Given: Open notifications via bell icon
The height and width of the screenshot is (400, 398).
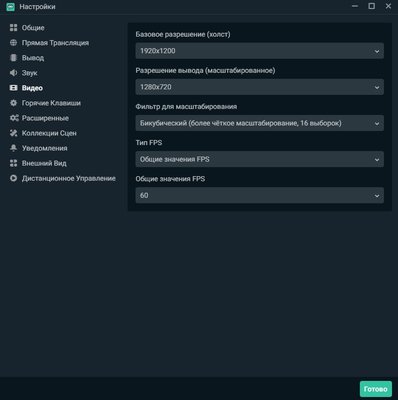Looking at the screenshot, I should pyautogui.click(x=13, y=148).
